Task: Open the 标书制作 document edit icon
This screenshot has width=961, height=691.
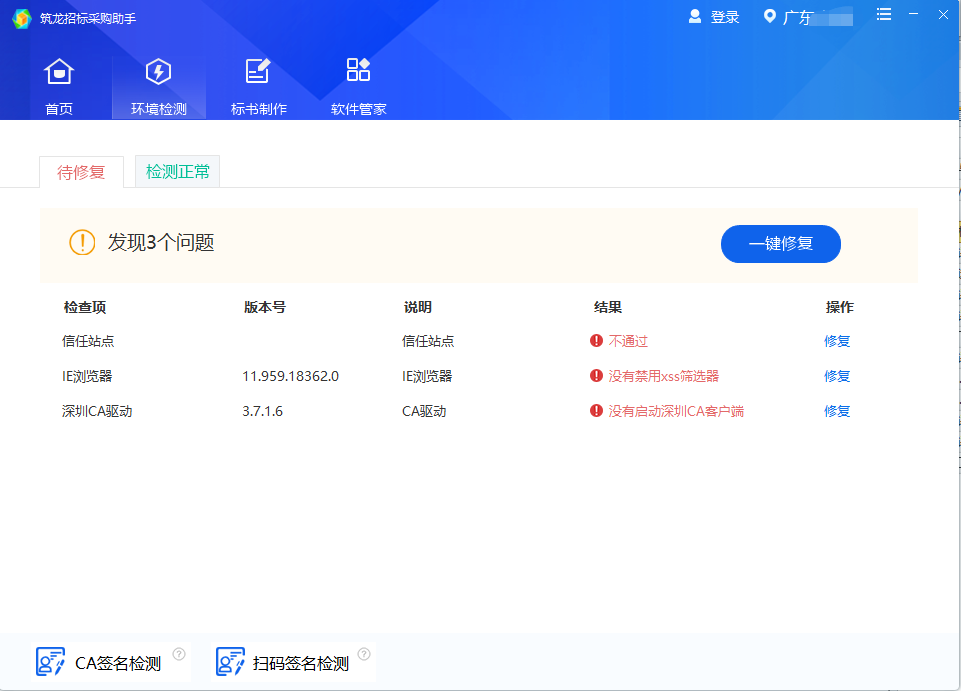Action: click(x=258, y=72)
